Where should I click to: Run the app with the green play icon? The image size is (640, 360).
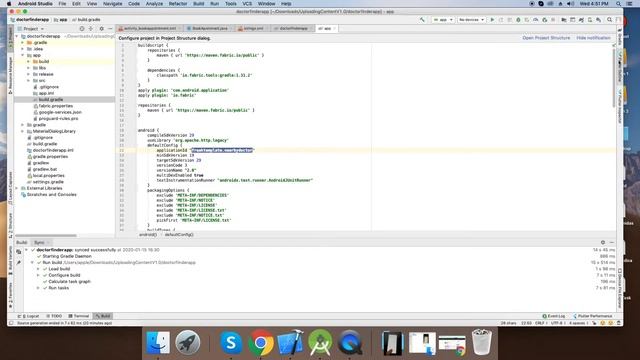pos(492,20)
